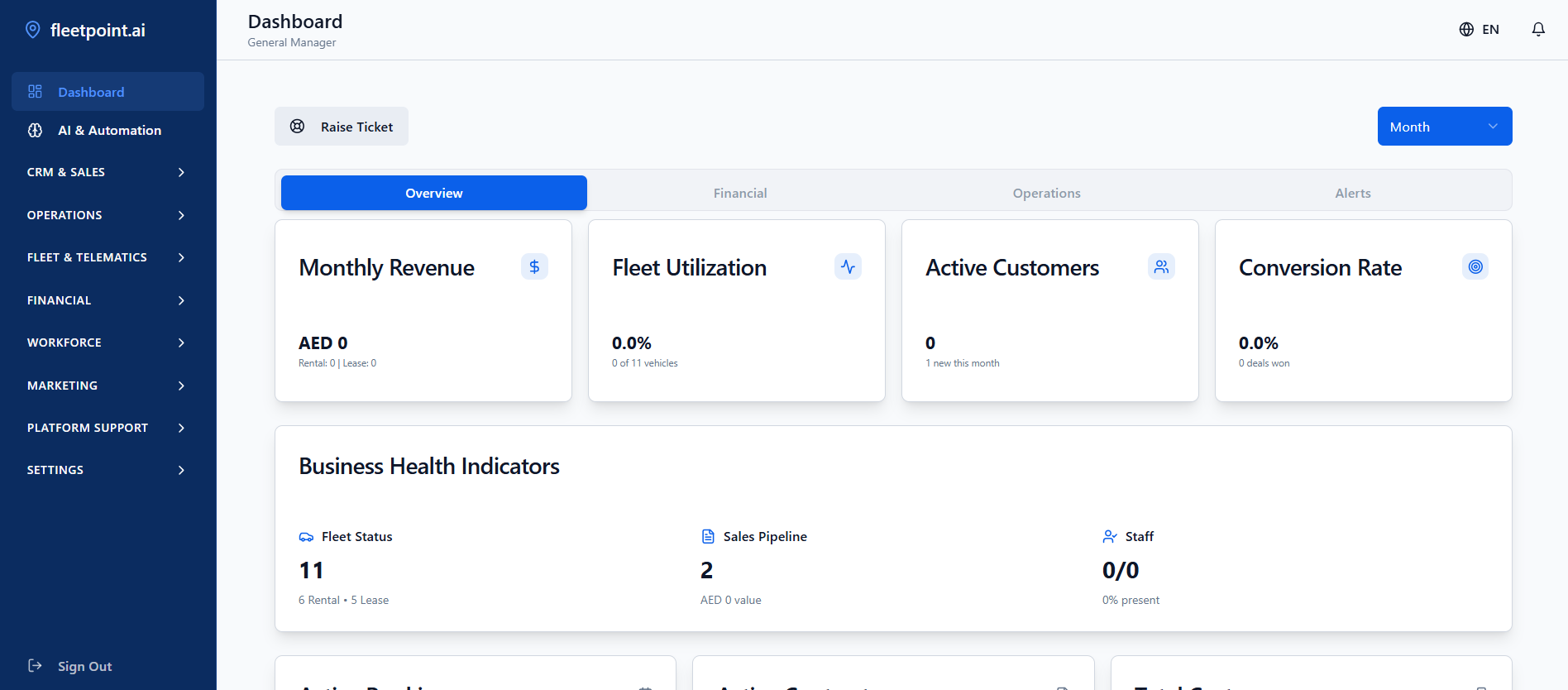Image resolution: width=1568 pixels, height=690 pixels.
Task: Click the Sign Out arrow icon
Action: [x=35, y=666]
